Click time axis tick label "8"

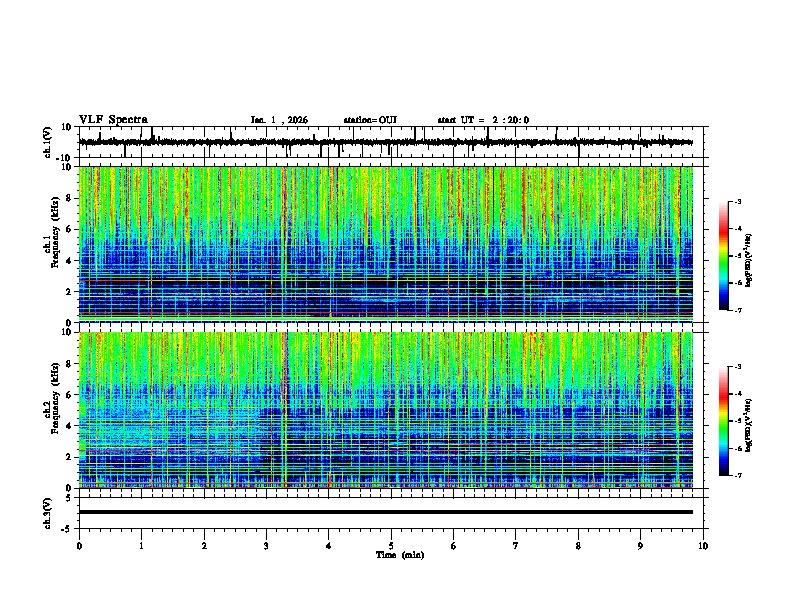click(578, 546)
